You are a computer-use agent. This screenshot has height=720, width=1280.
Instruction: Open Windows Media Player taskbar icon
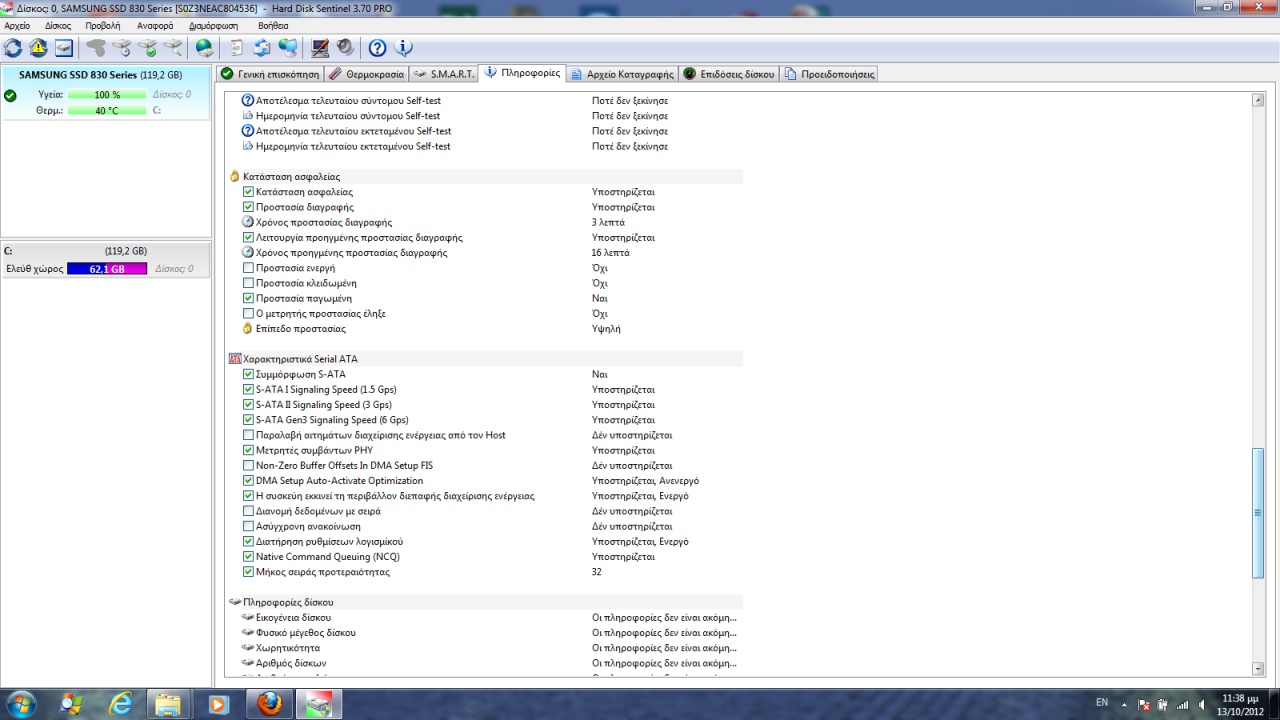(219, 704)
